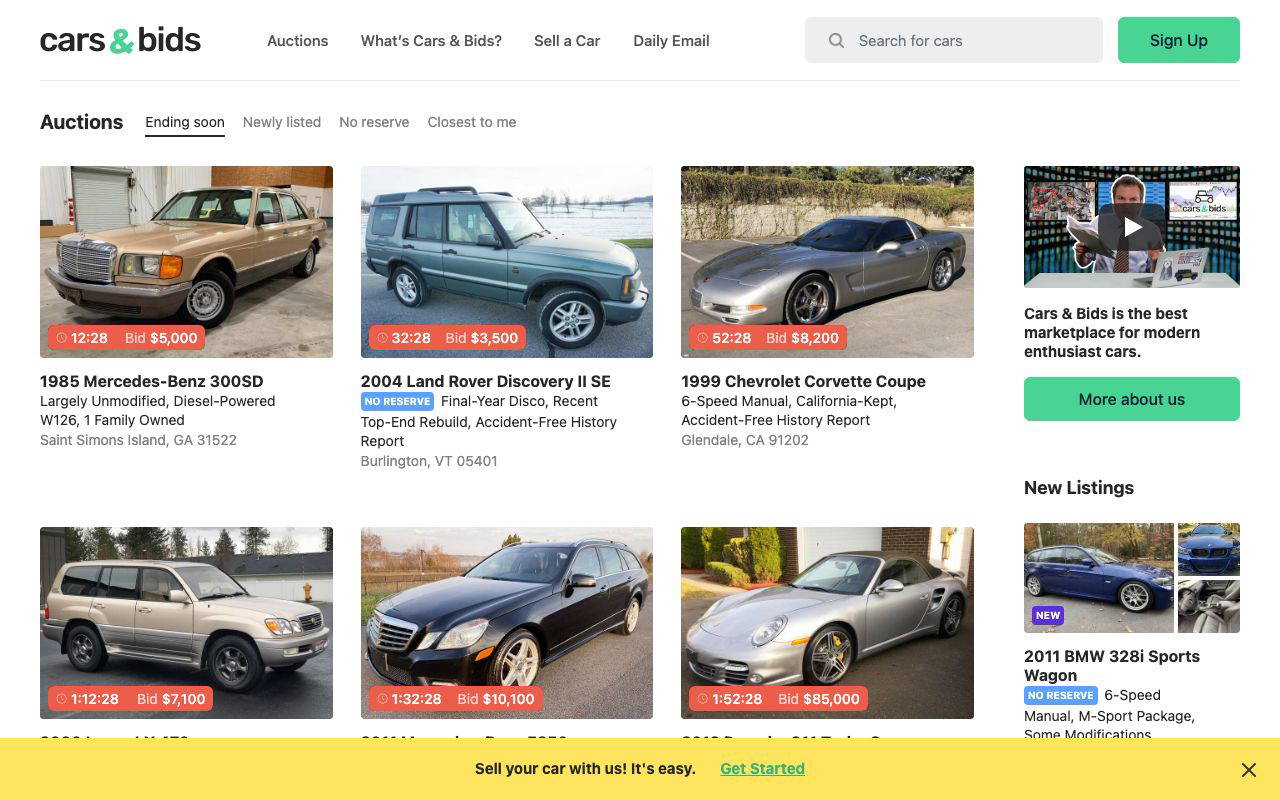
Task: Switch to the Newly listed filter
Action: point(282,122)
